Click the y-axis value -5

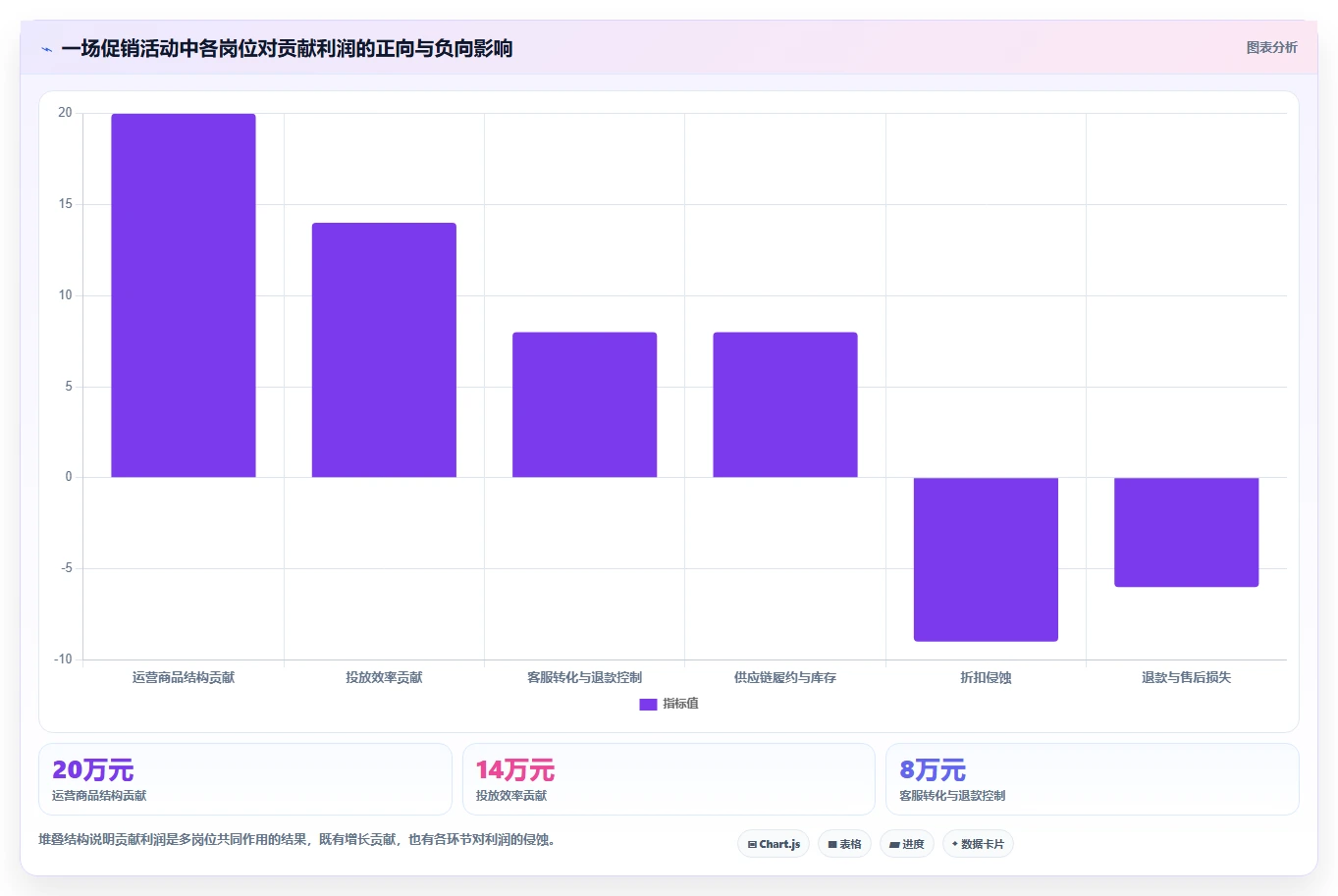(x=66, y=568)
